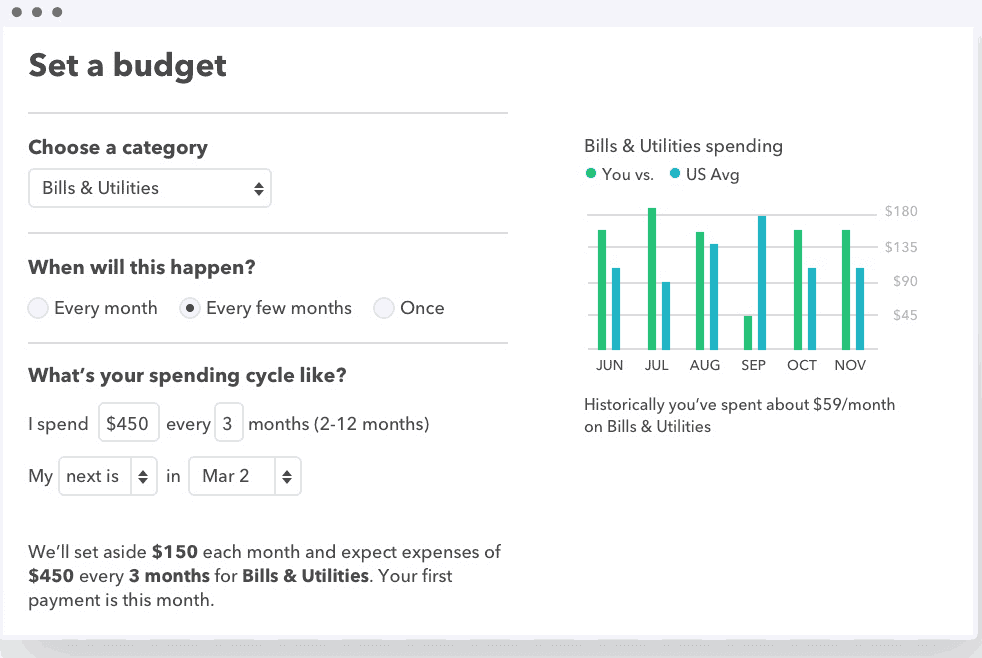This screenshot has height=658, width=982.
Task: Select the Every few months option
Action: click(189, 308)
